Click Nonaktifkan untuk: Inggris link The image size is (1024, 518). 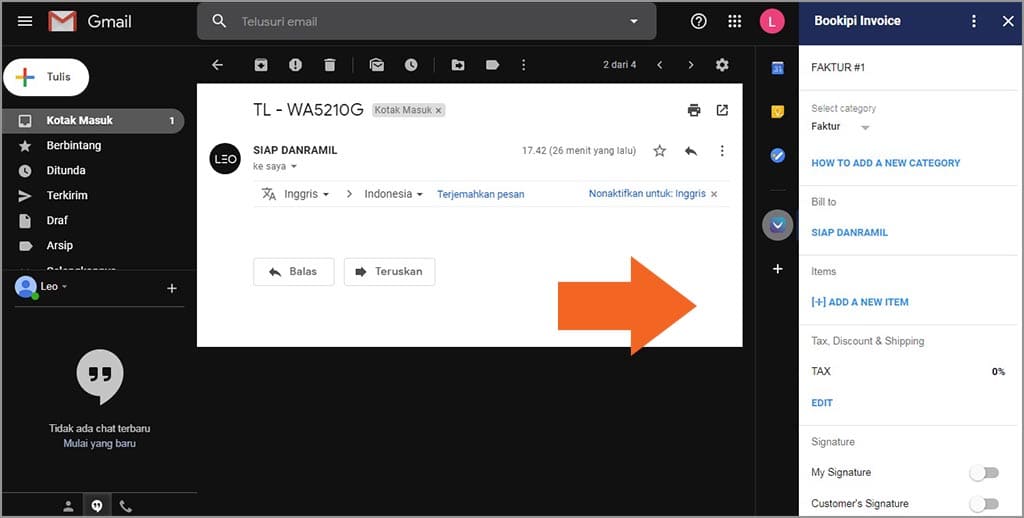tap(647, 194)
